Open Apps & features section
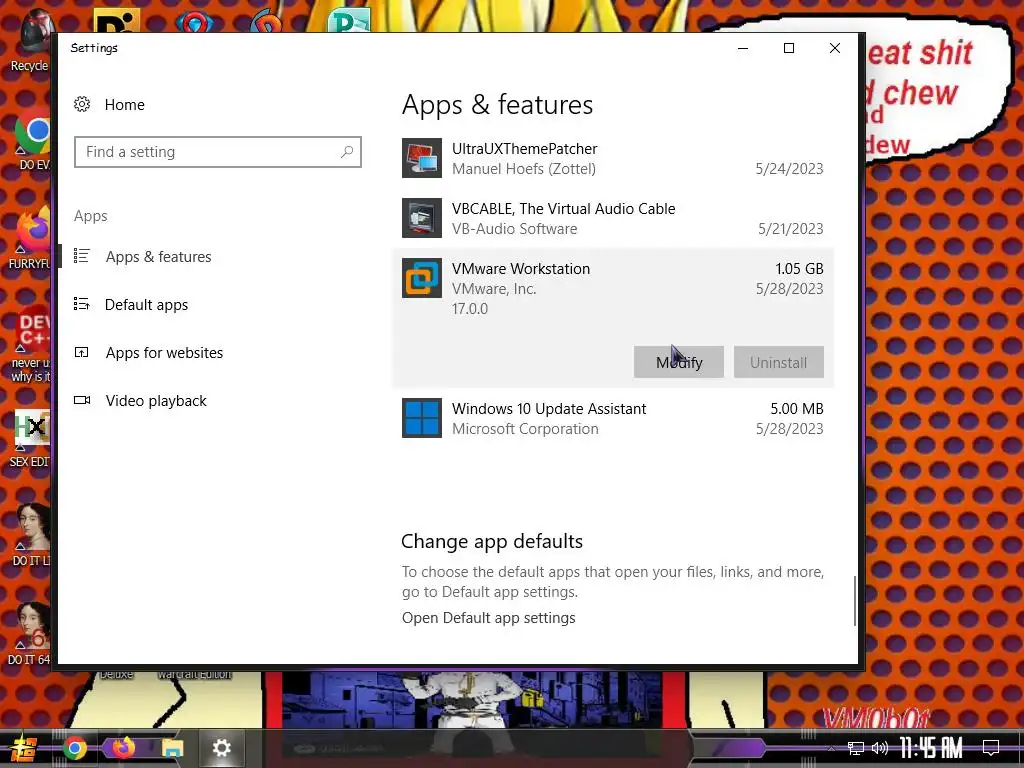 (x=158, y=257)
